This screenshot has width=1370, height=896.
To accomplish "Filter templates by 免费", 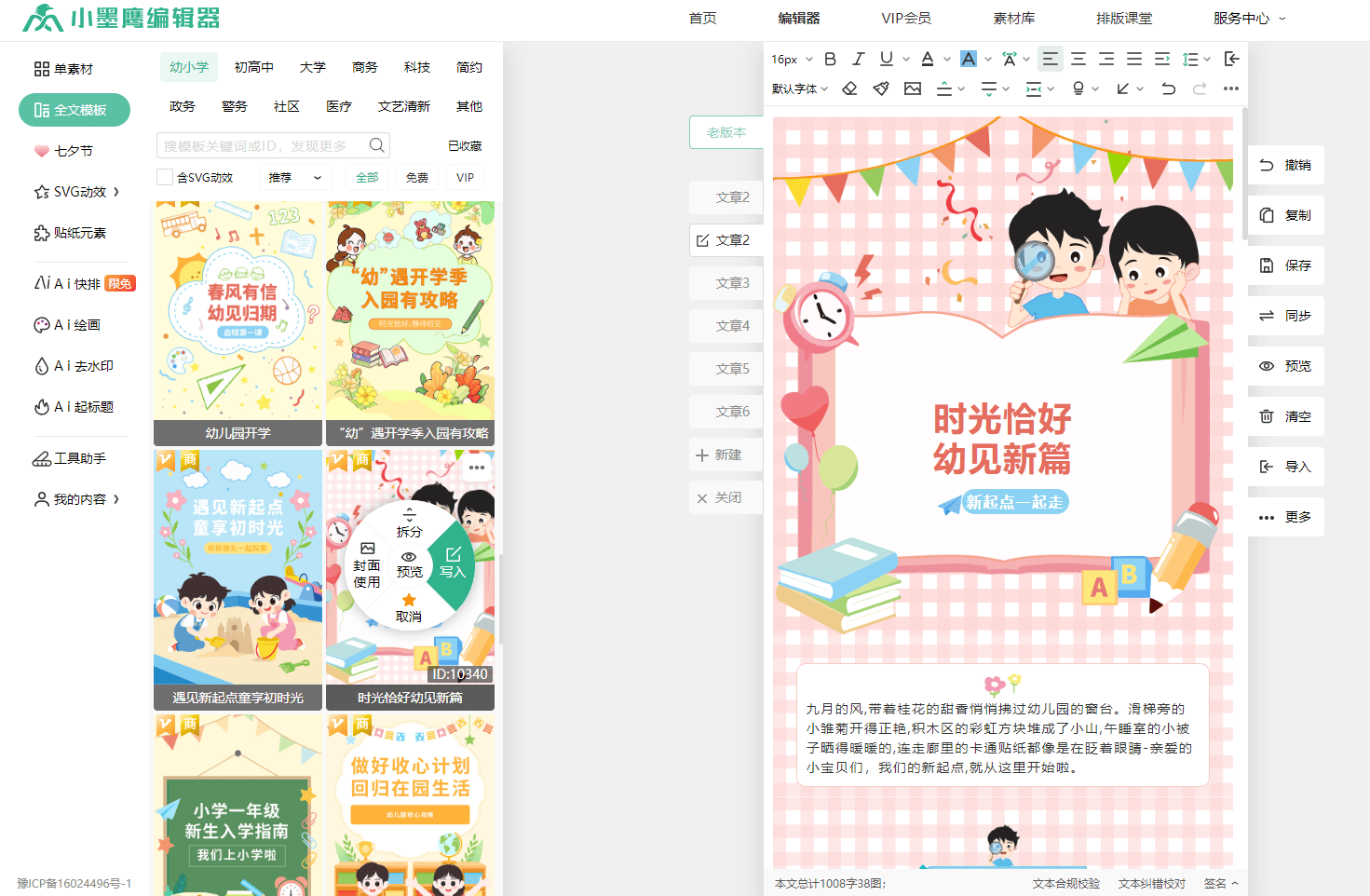I will coord(417,177).
